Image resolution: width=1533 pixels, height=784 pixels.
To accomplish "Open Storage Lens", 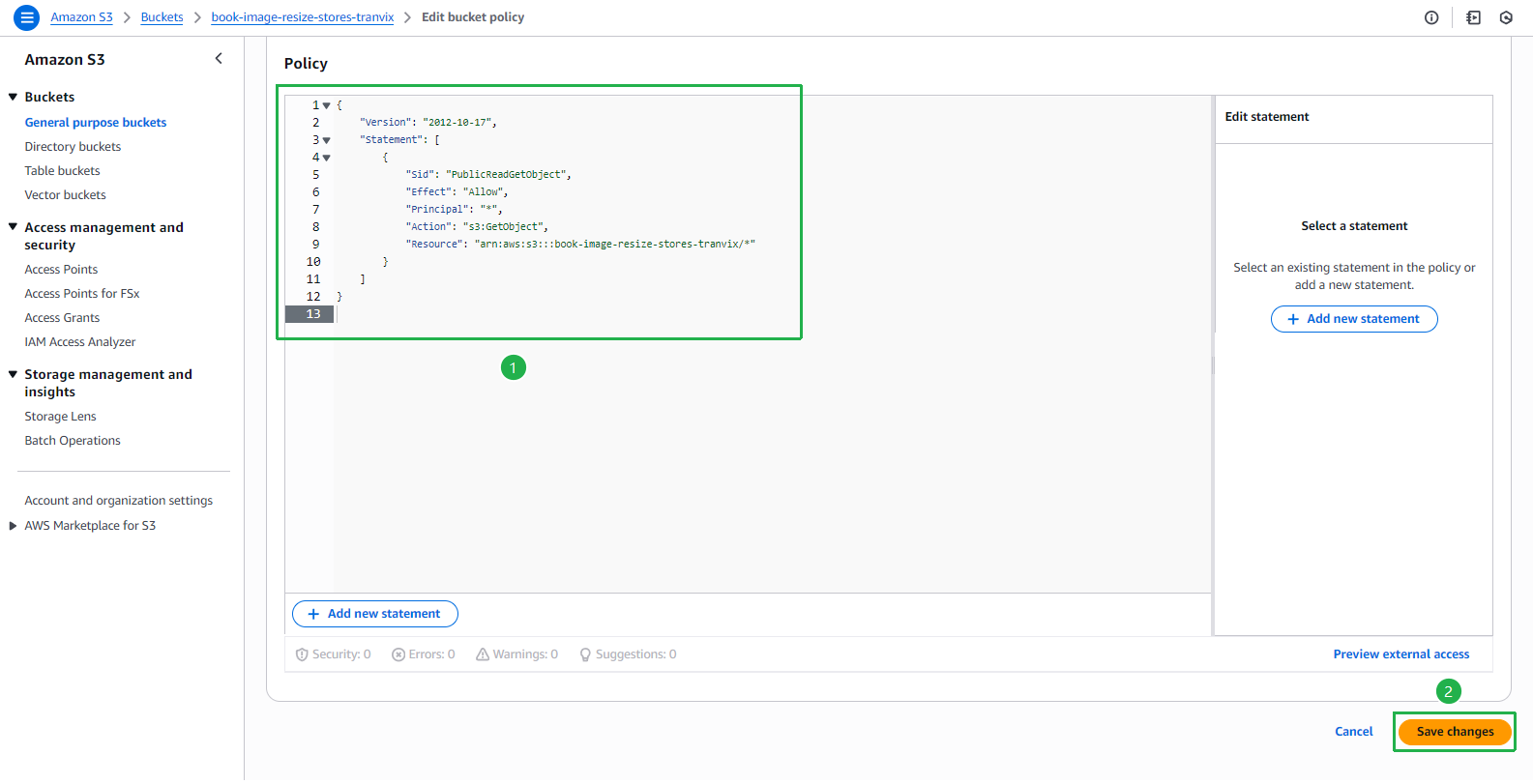I will (x=60, y=417).
